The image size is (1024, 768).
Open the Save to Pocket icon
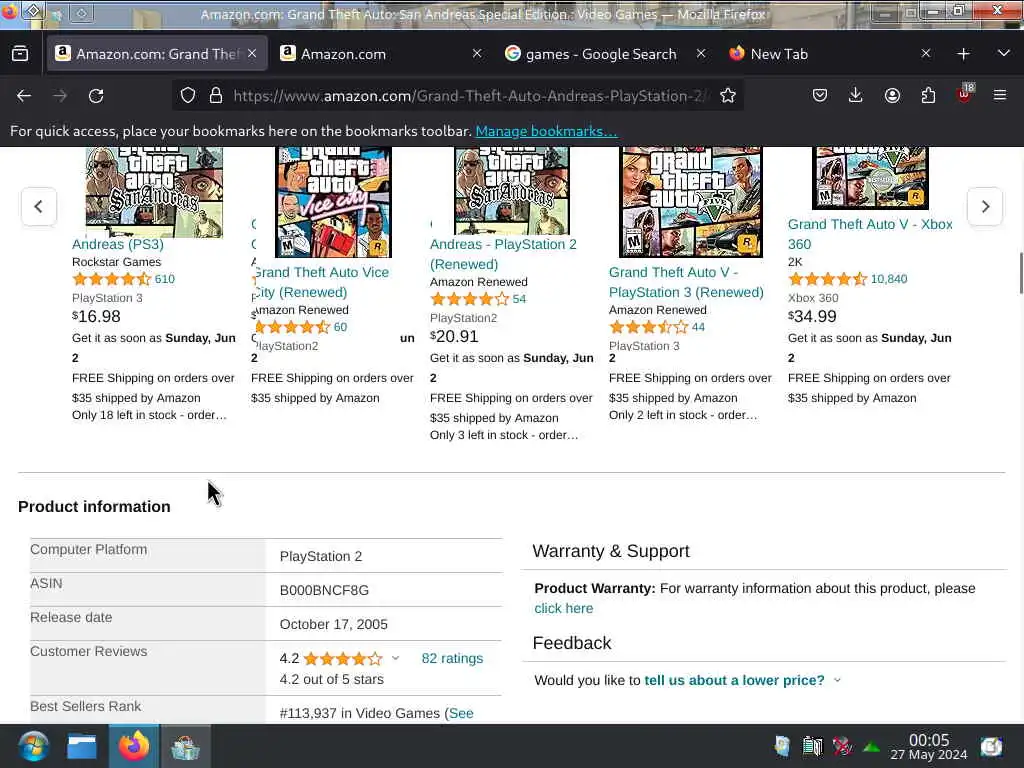pyautogui.click(x=820, y=96)
